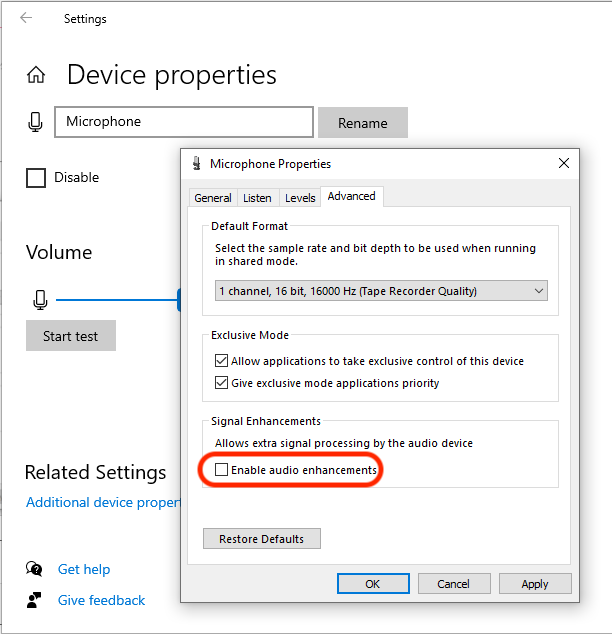Click the microphone icon next to the Volume slider

(41, 299)
